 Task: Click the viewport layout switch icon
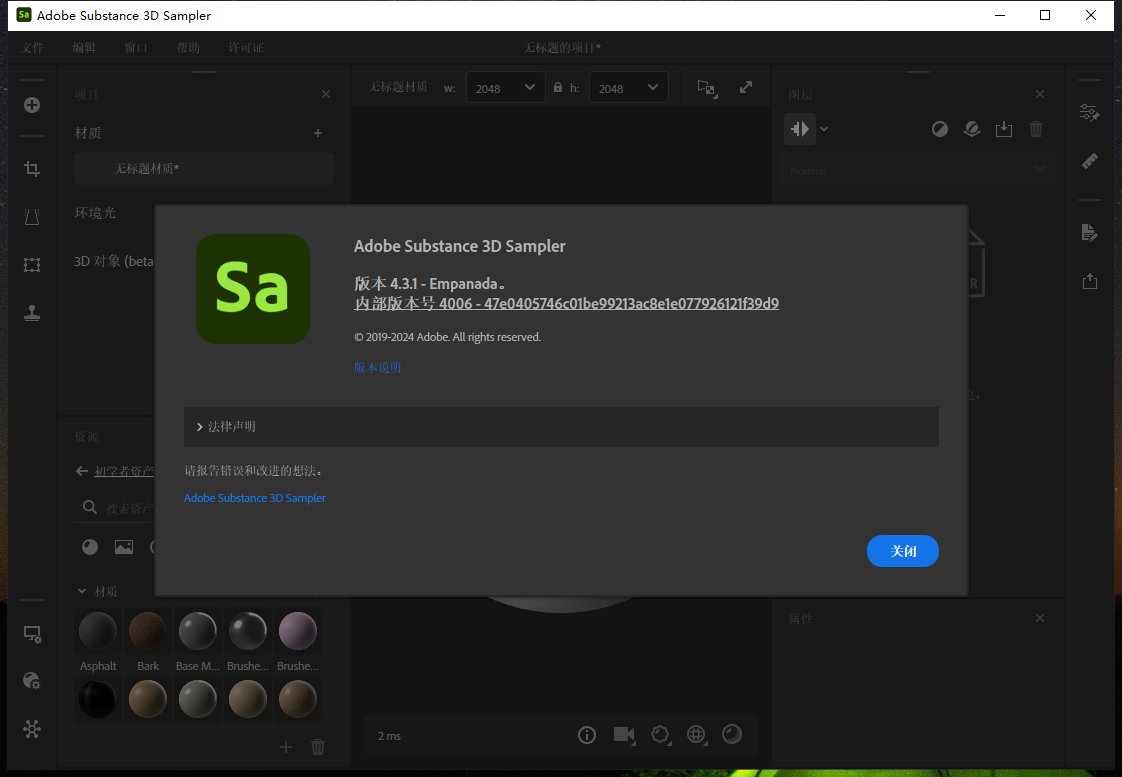[x=707, y=88]
